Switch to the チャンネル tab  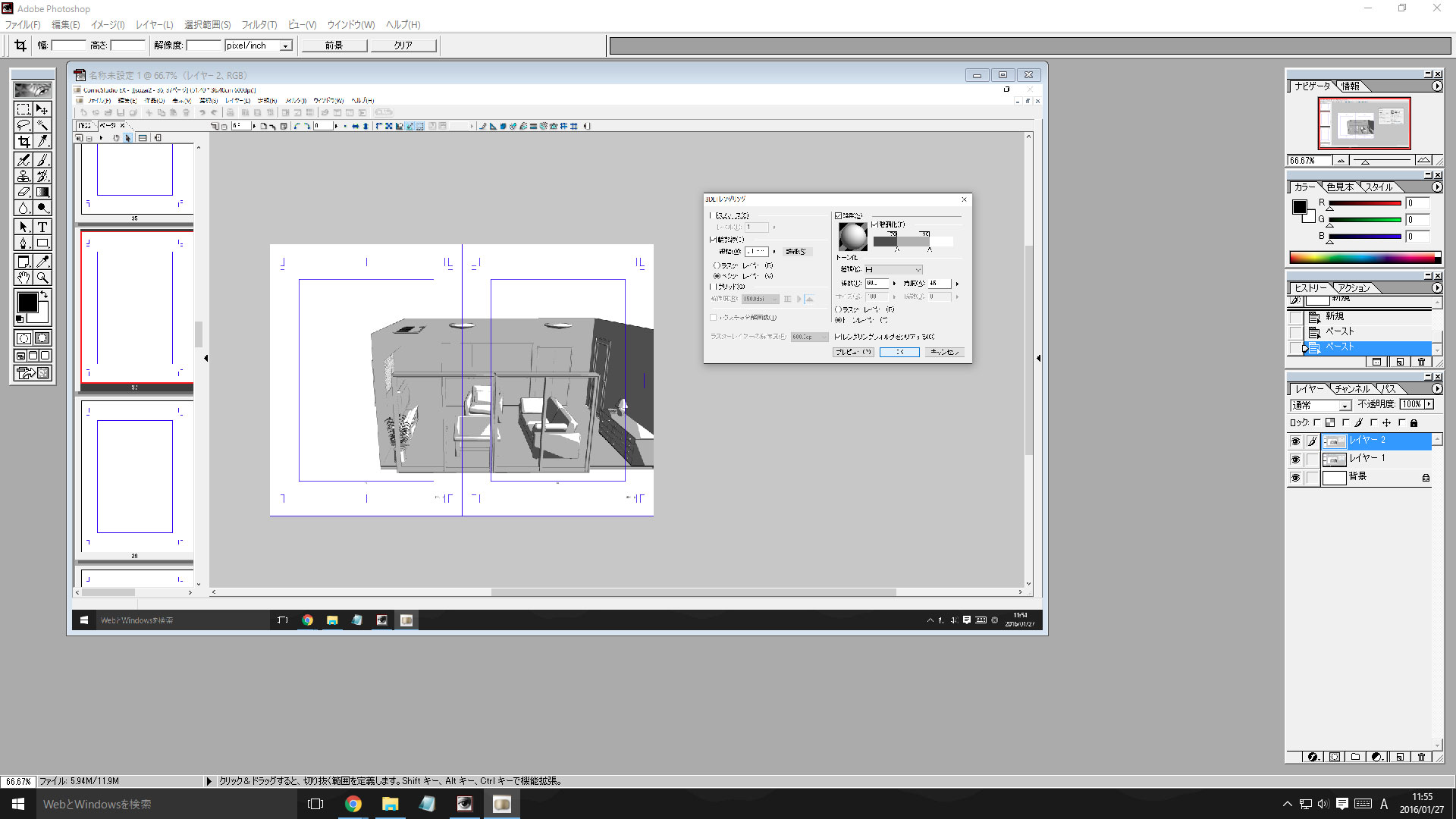1352,389
